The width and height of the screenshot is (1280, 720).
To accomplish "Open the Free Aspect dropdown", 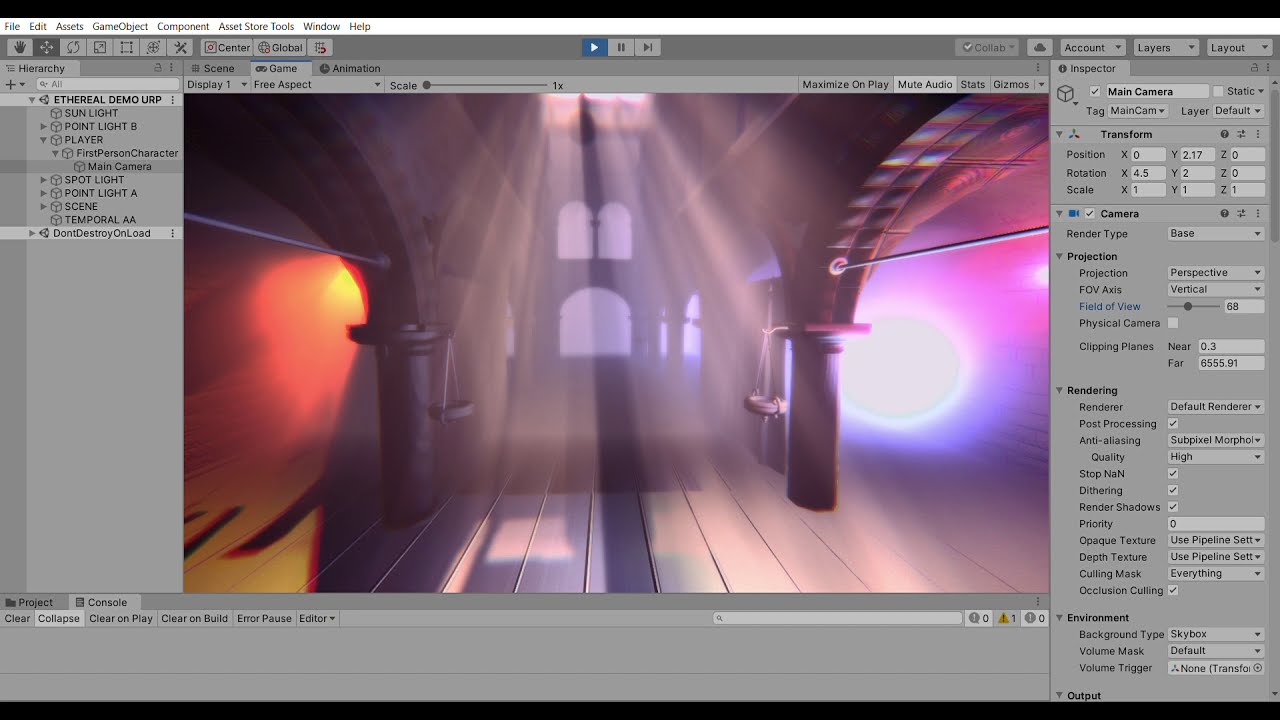I will coord(317,85).
